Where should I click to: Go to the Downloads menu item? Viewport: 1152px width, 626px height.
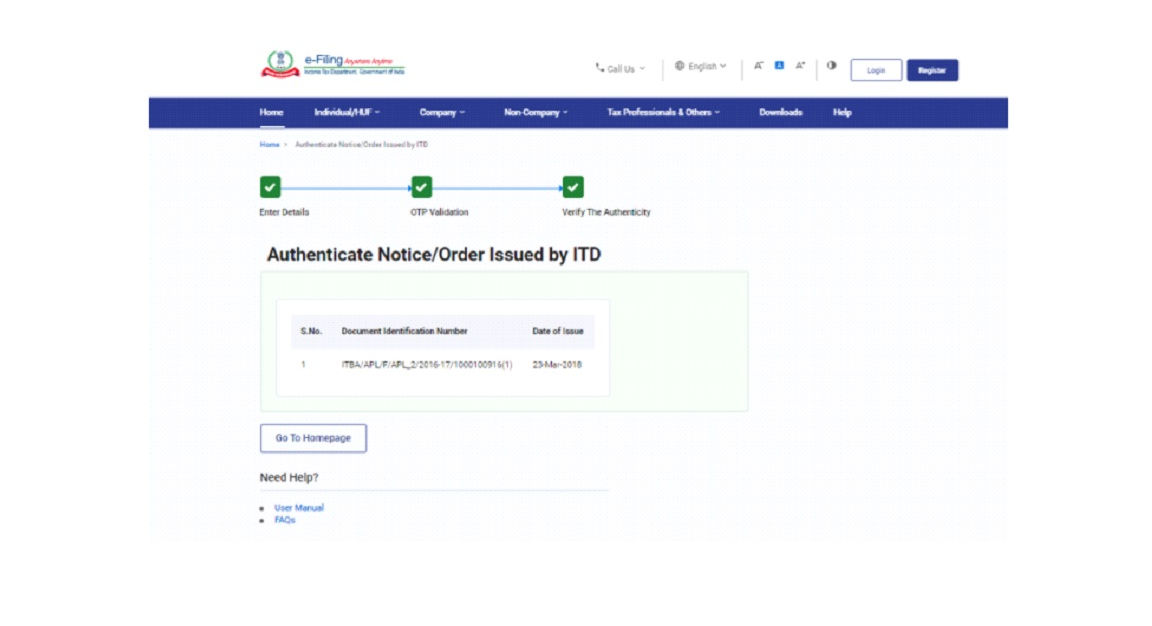click(780, 112)
